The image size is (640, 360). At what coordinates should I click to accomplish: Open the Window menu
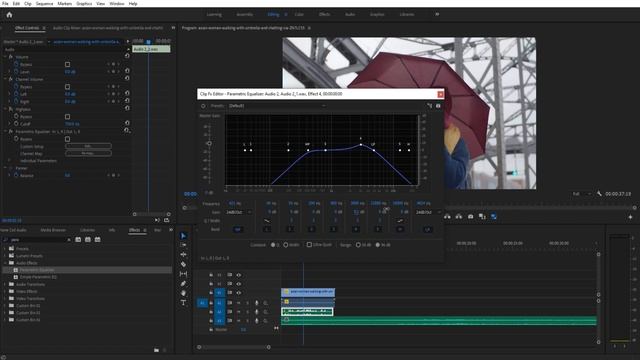[x=117, y=3]
